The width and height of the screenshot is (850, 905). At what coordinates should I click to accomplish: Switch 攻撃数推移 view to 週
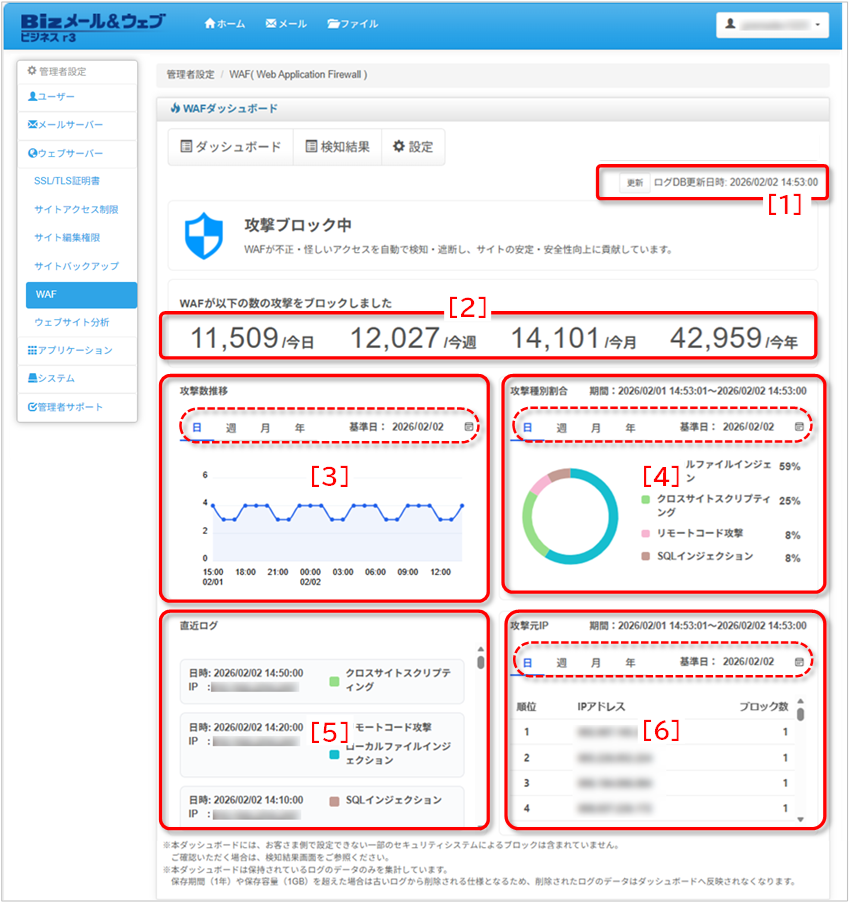(x=232, y=425)
